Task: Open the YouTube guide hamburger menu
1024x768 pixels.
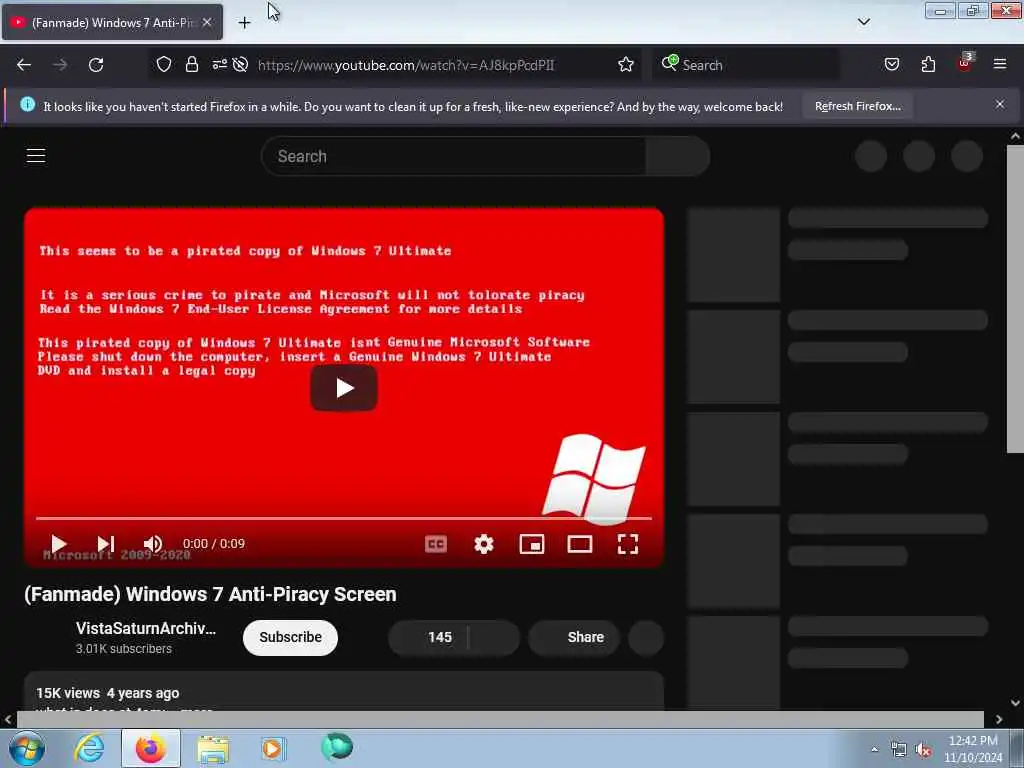Action: pyautogui.click(x=36, y=155)
